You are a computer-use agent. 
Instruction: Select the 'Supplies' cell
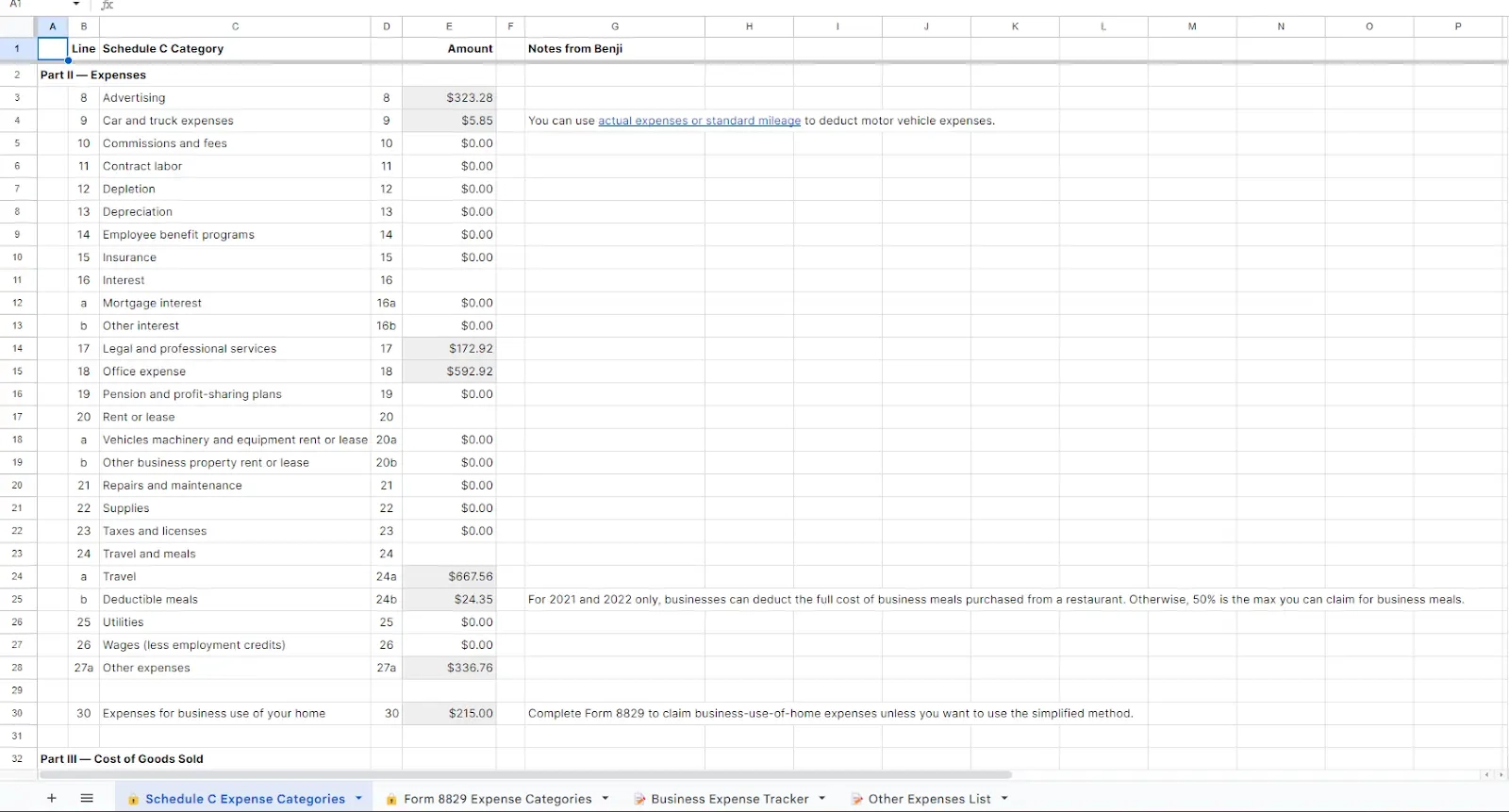[x=235, y=508]
